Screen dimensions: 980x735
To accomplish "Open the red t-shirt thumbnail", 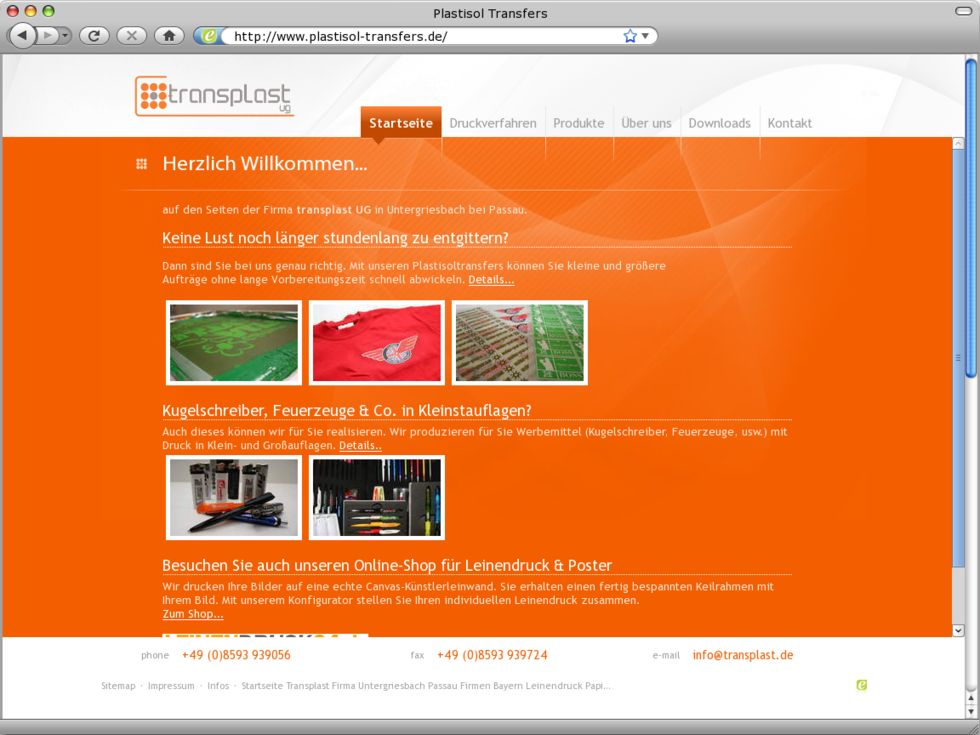I will [377, 342].
